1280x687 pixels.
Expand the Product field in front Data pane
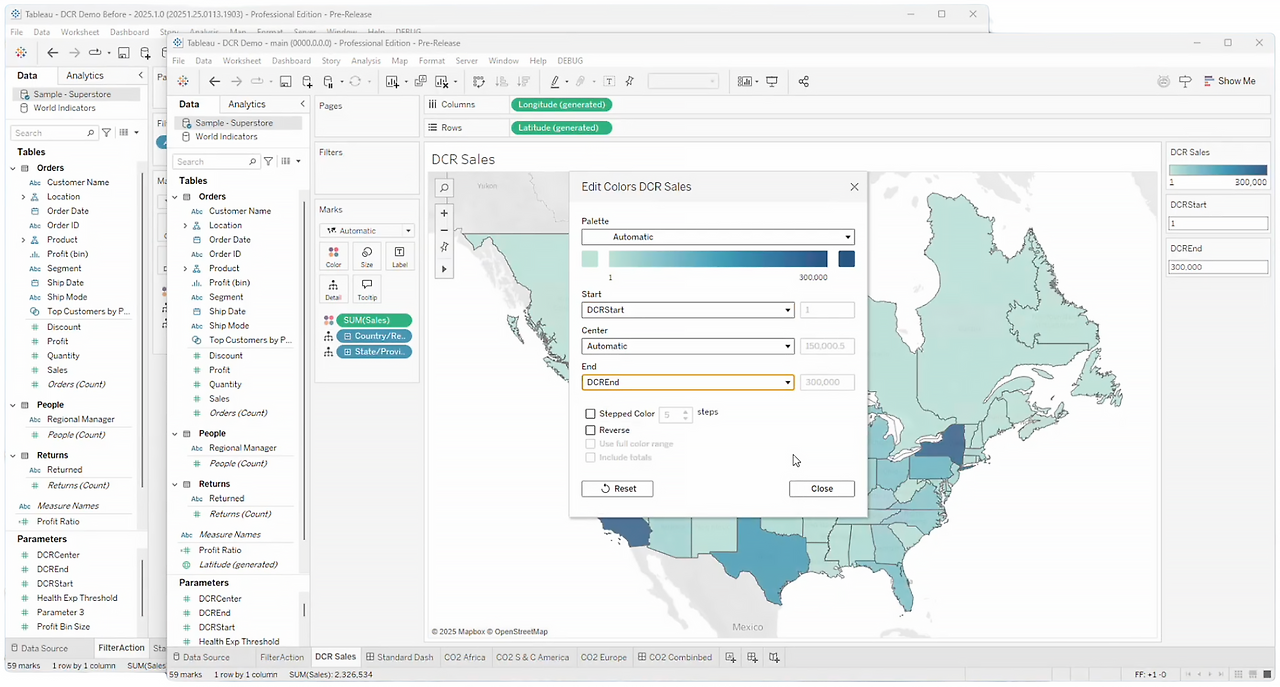pos(185,268)
